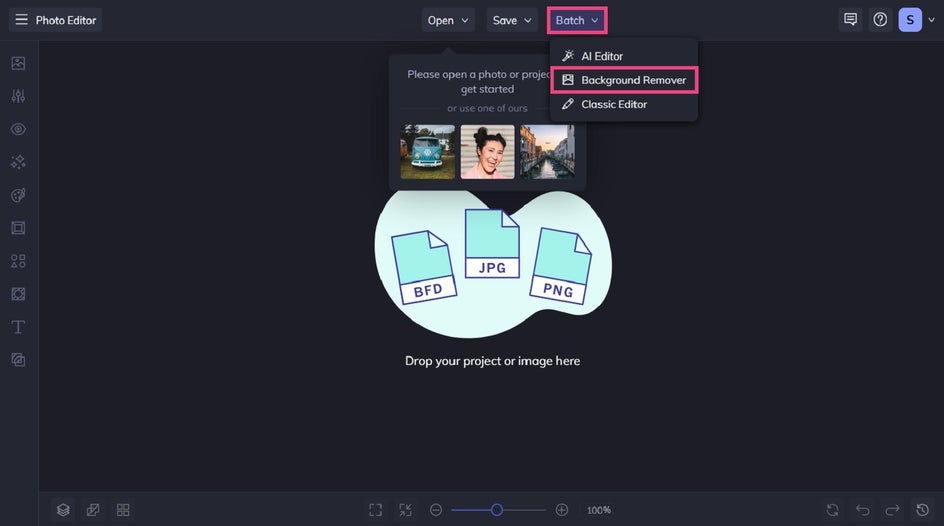Select the laughing woman sample photo
Image resolution: width=944 pixels, height=526 pixels.
(x=488, y=152)
